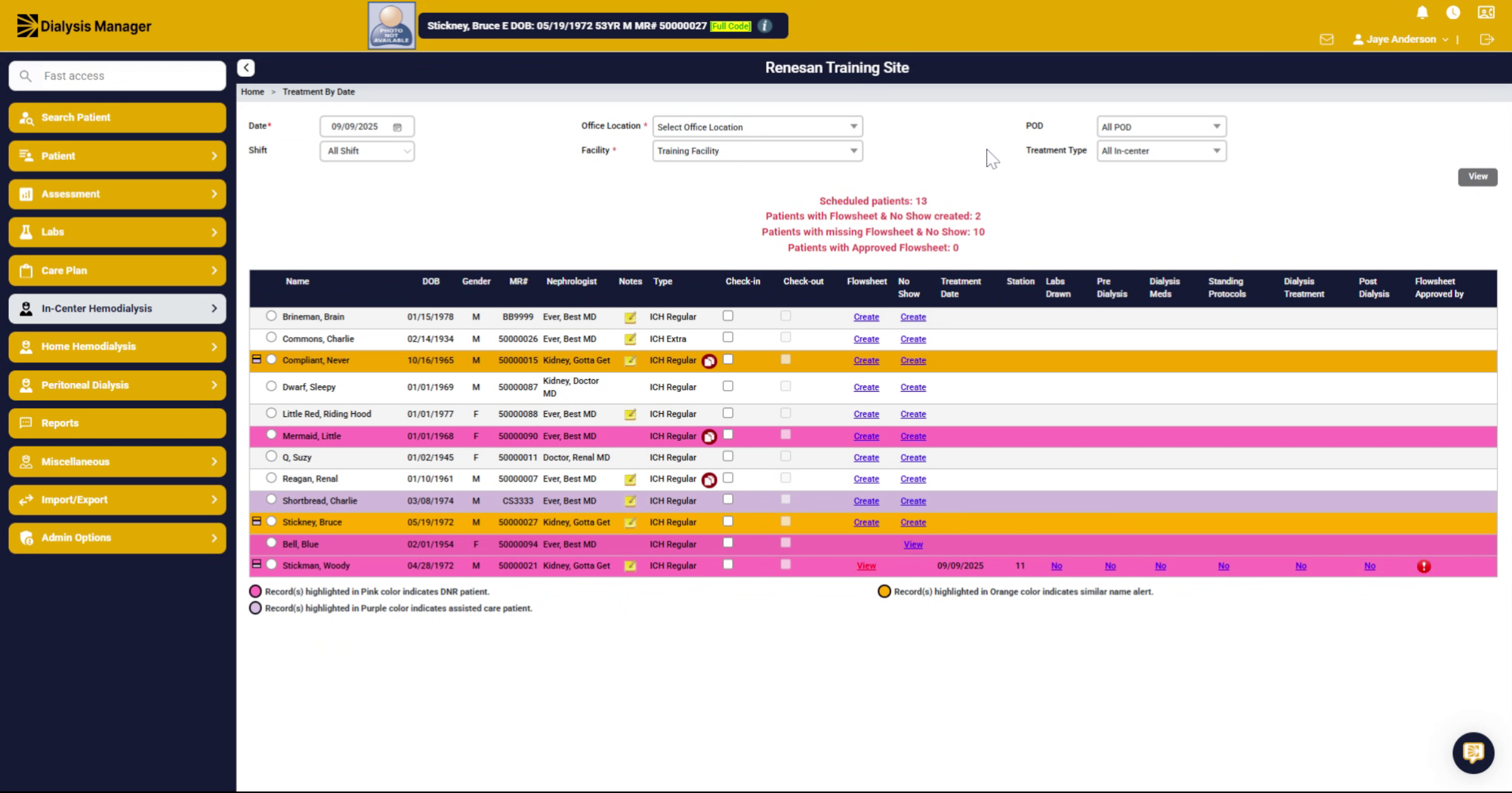Tick Check-in checkbox for Dwarf, Sleepy
This screenshot has width=1512, height=793.
(728, 386)
